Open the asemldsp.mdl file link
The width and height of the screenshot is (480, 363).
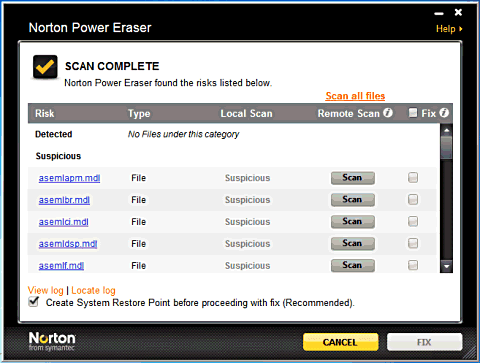point(68,244)
